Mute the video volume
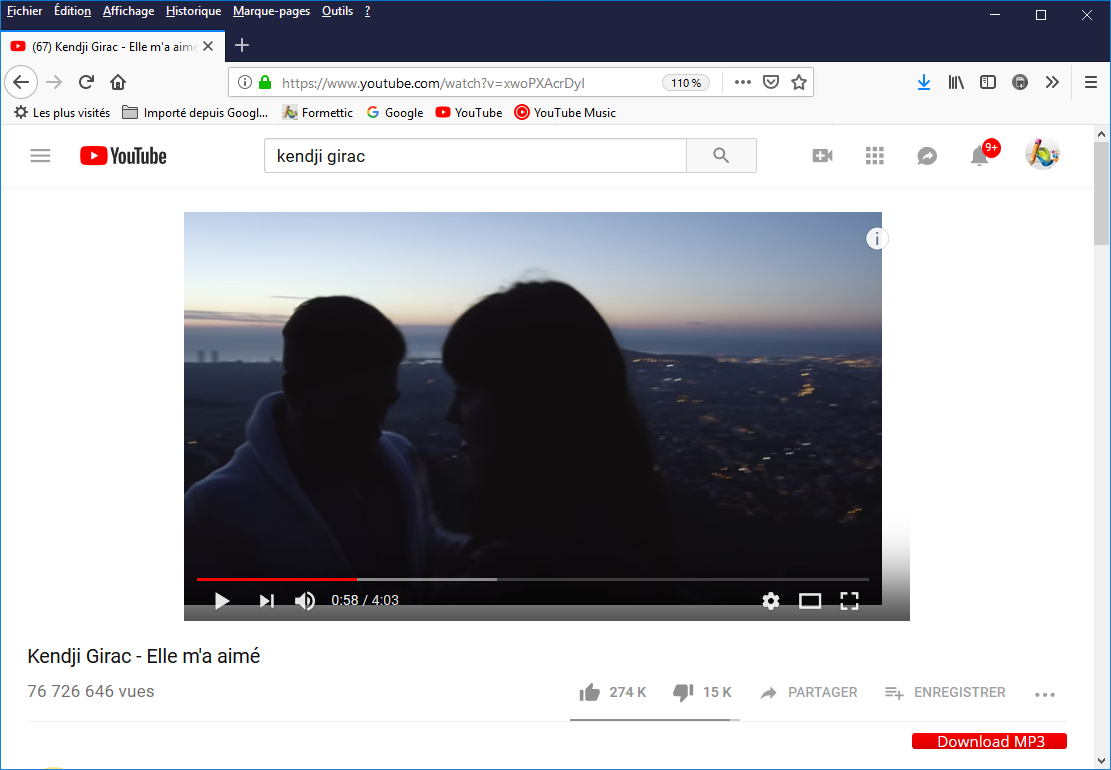 [305, 601]
